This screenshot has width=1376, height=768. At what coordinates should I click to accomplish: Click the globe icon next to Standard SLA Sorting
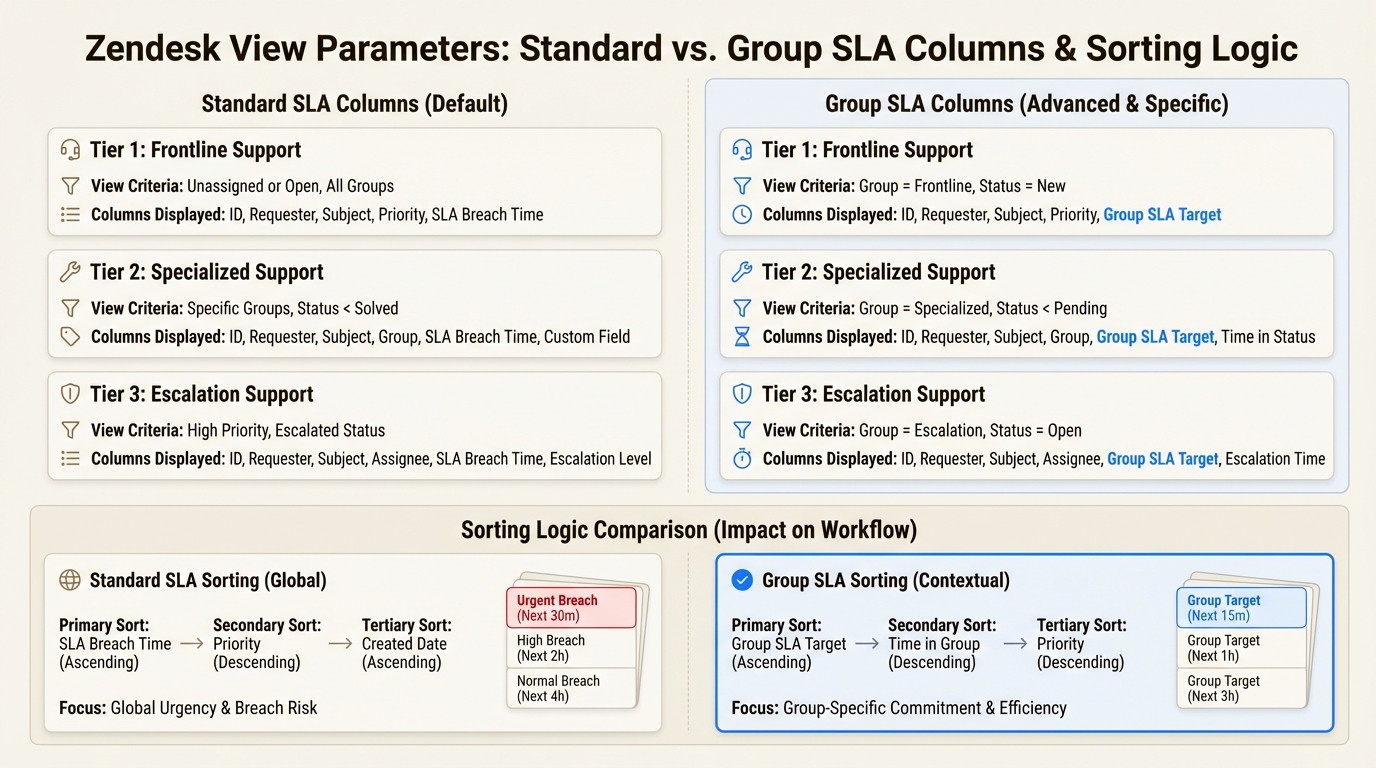click(x=70, y=580)
